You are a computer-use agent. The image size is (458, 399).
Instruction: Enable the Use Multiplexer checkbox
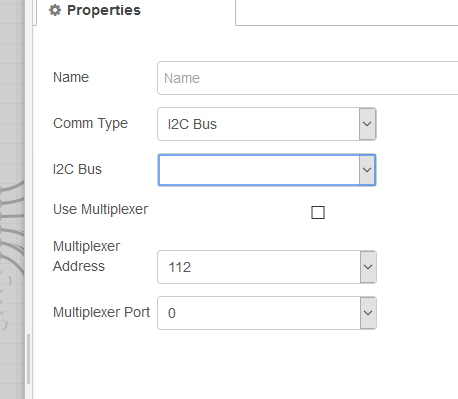pos(318,212)
